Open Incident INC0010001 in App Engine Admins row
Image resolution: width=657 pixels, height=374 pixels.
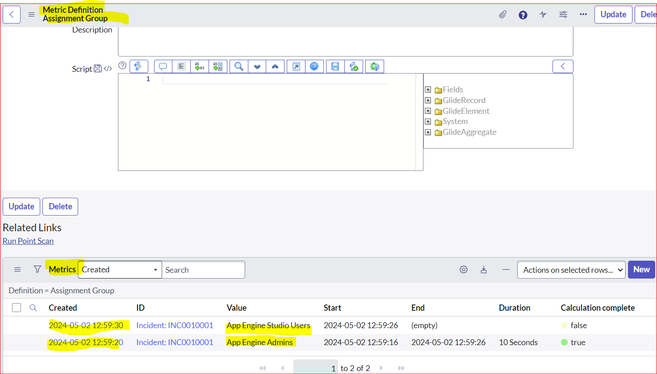175,342
